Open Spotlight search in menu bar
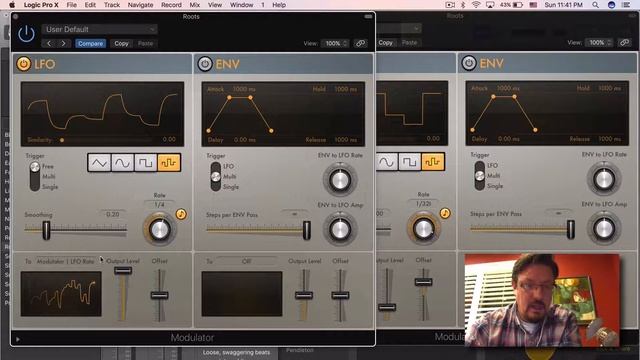 [x=596, y=5]
